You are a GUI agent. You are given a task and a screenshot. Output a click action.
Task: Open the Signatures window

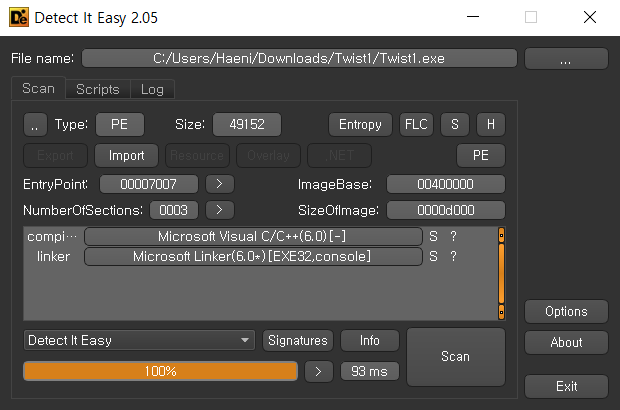click(298, 340)
